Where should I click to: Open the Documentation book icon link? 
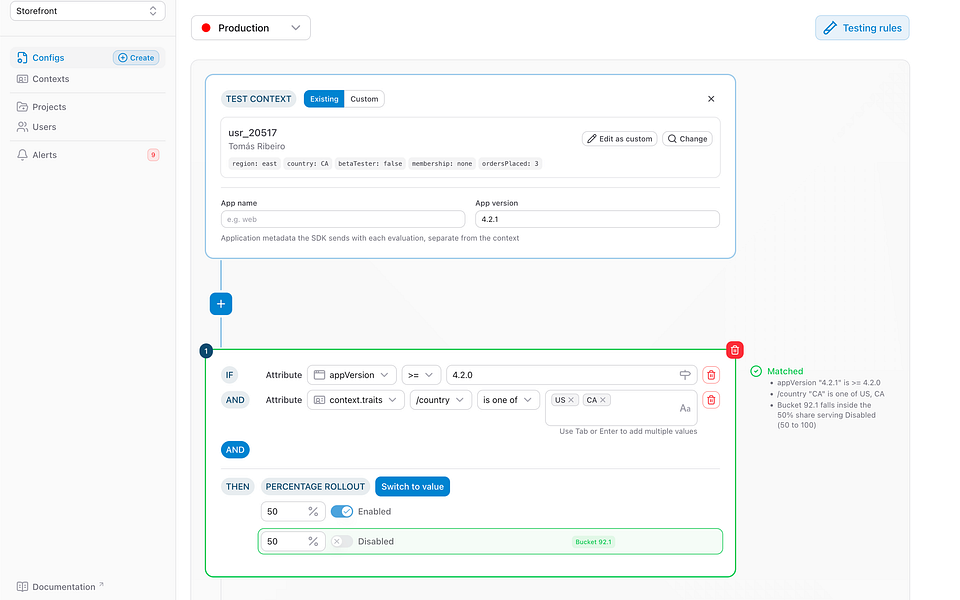click(22, 587)
